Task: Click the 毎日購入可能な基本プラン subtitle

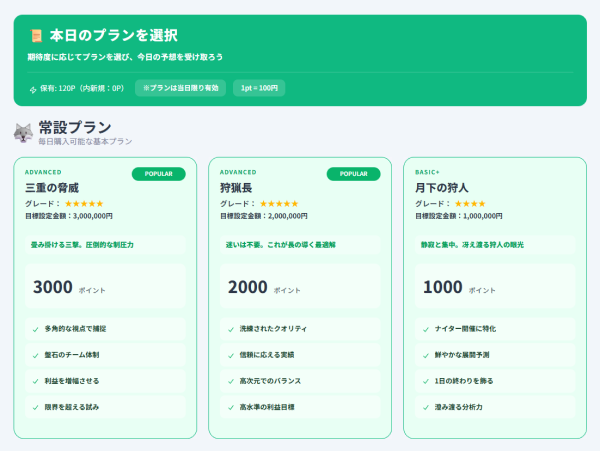Action: coord(85,142)
